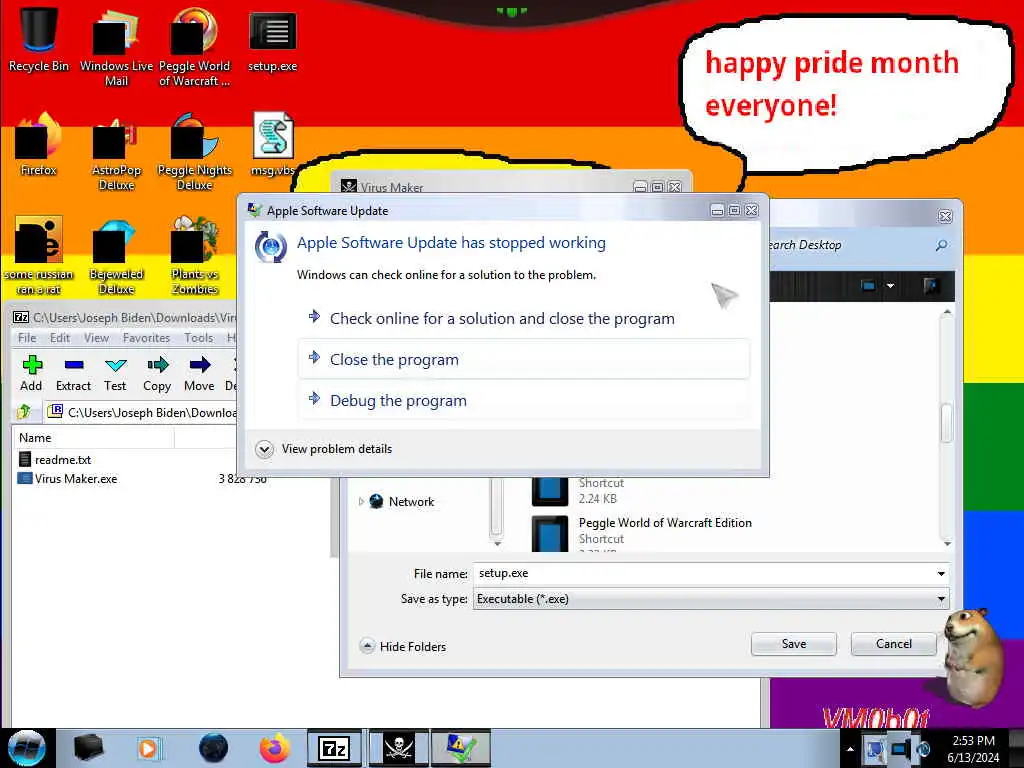This screenshot has width=1024, height=768.
Task: Open the Windows Start button
Action: coord(26,748)
